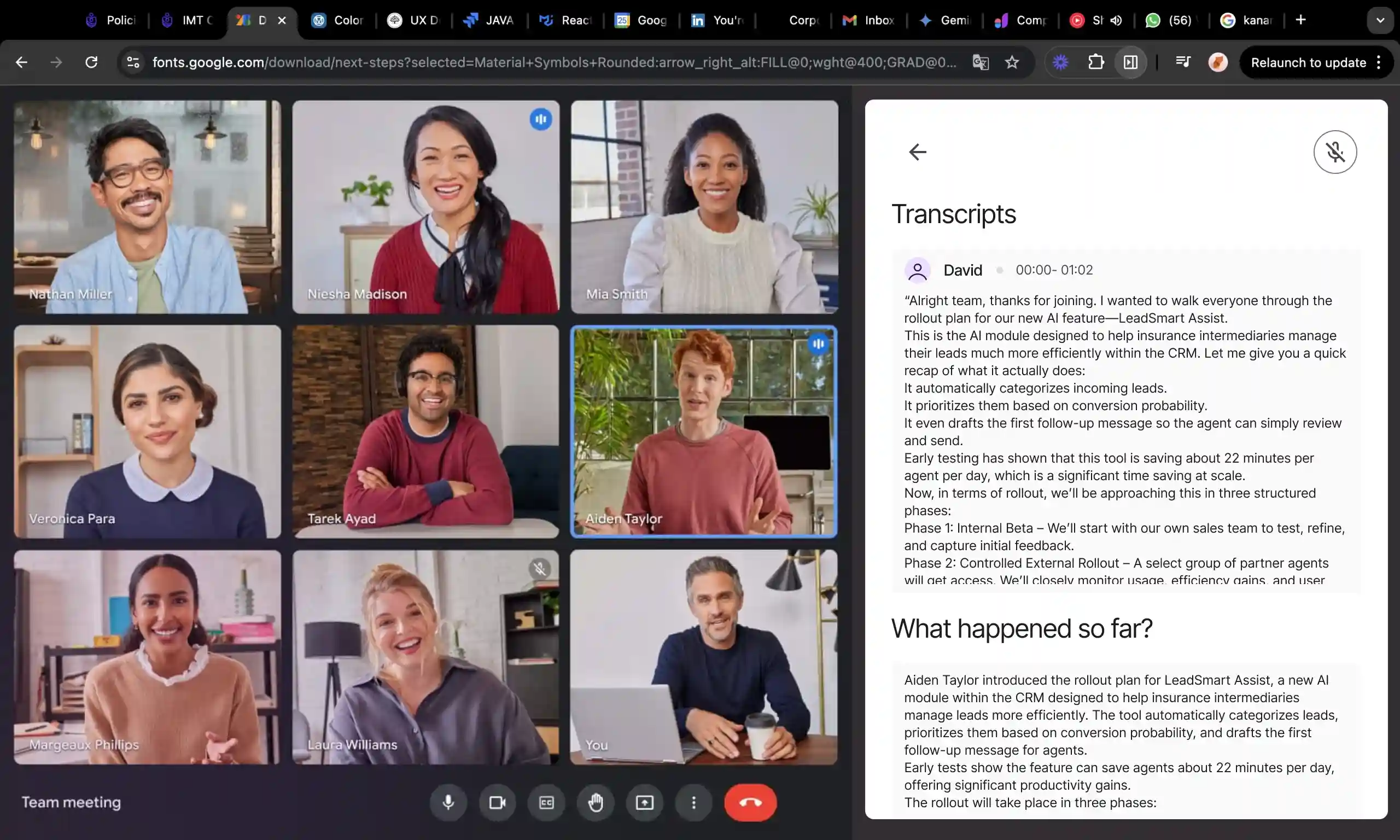This screenshot has width=1400, height=840.
Task: Bookmark this page with star icon
Action: click(1012, 62)
